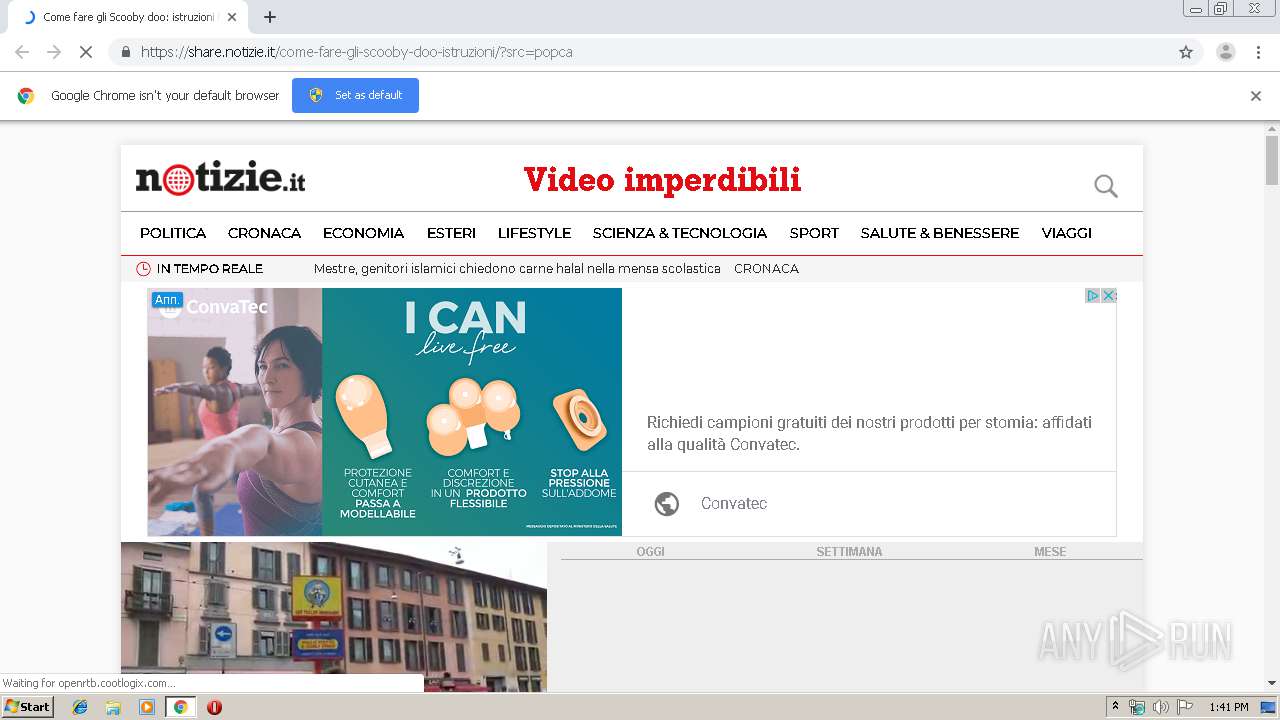Viewport: 1280px width, 720px height.
Task: Dismiss the default browser notification bar
Action: click(1256, 96)
